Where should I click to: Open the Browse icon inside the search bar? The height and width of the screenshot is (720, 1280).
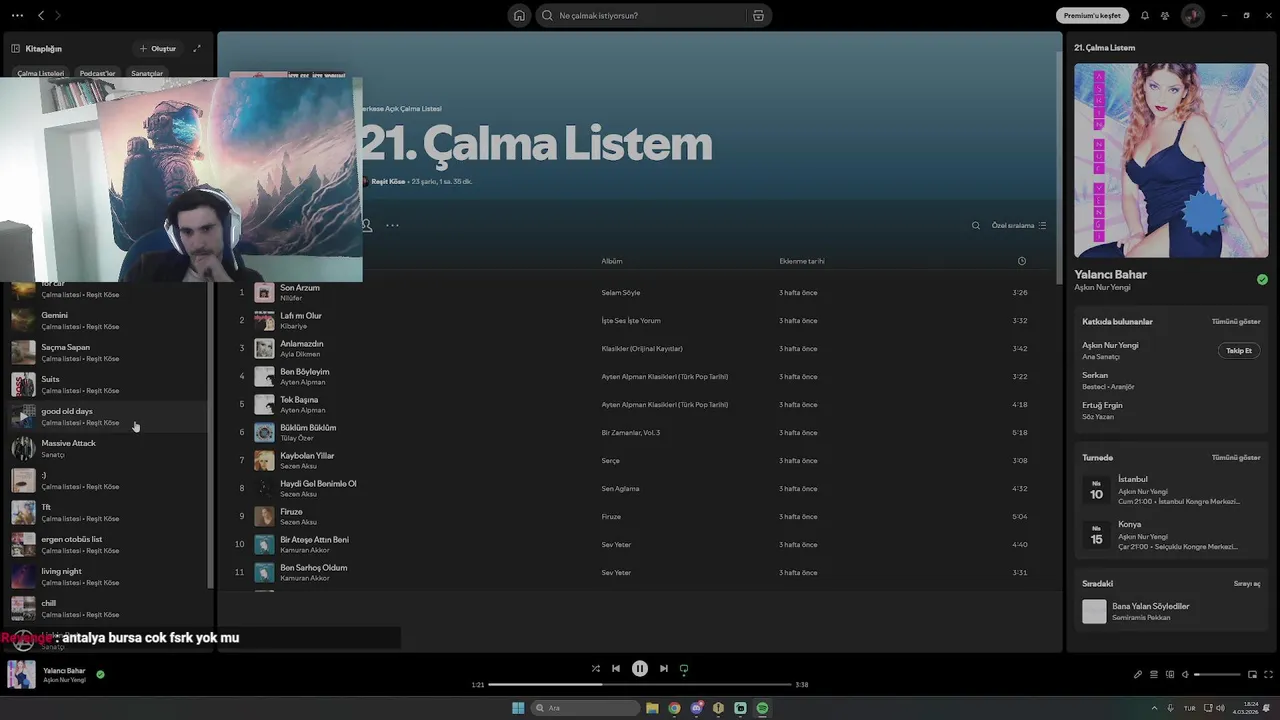tap(758, 15)
